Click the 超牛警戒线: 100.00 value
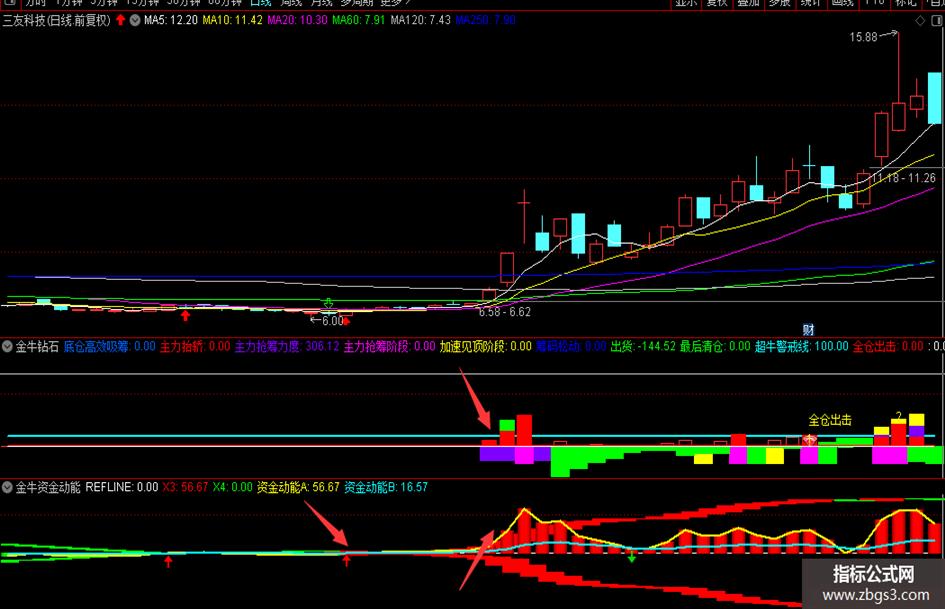 pyautogui.click(x=802, y=346)
